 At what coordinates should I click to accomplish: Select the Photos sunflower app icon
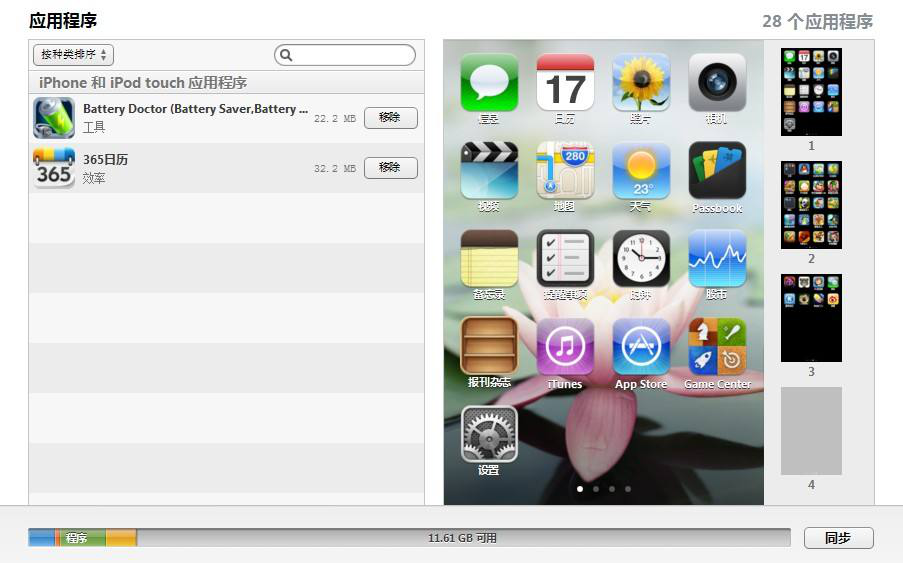click(641, 82)
